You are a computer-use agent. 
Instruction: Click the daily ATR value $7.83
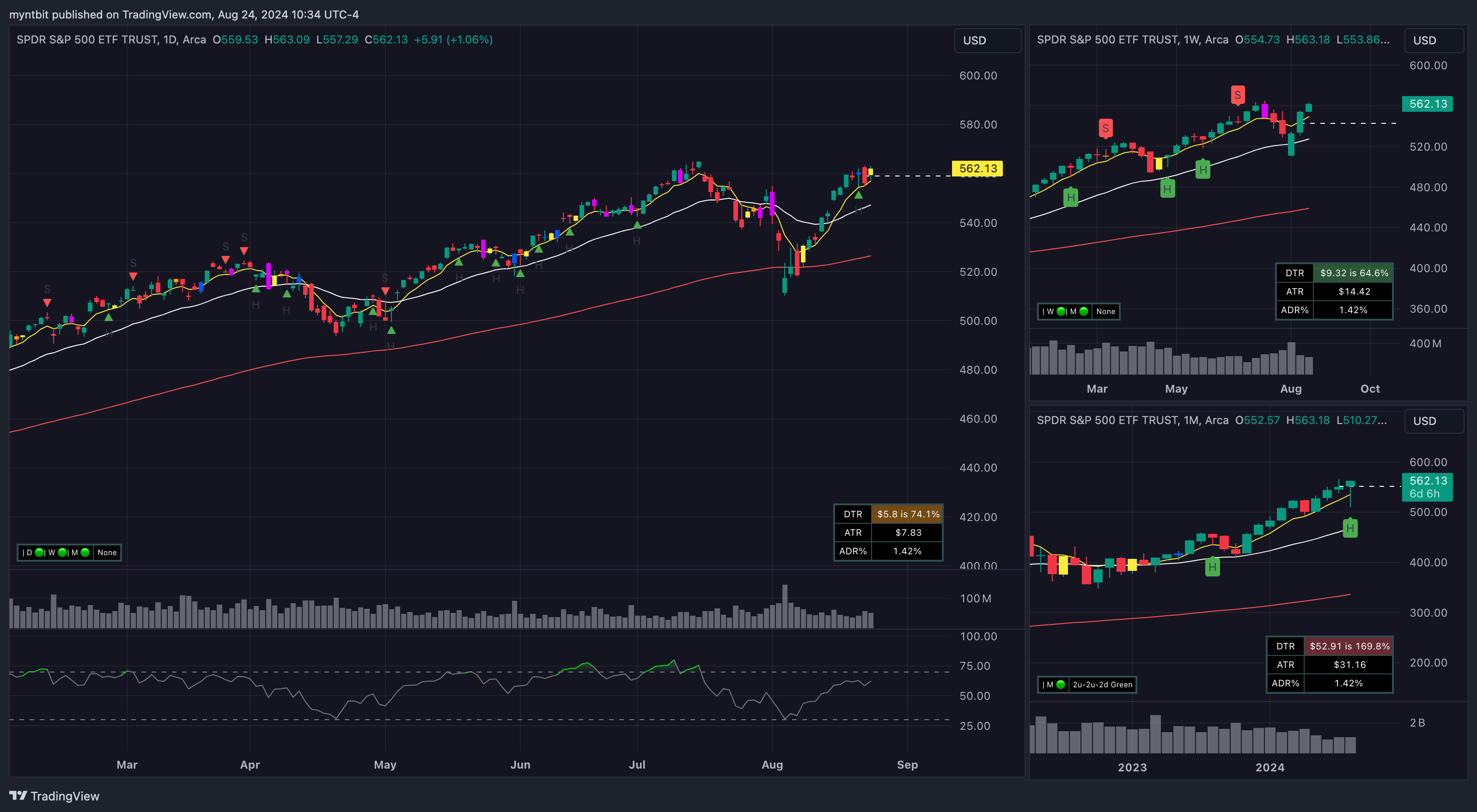click(908, 533)
